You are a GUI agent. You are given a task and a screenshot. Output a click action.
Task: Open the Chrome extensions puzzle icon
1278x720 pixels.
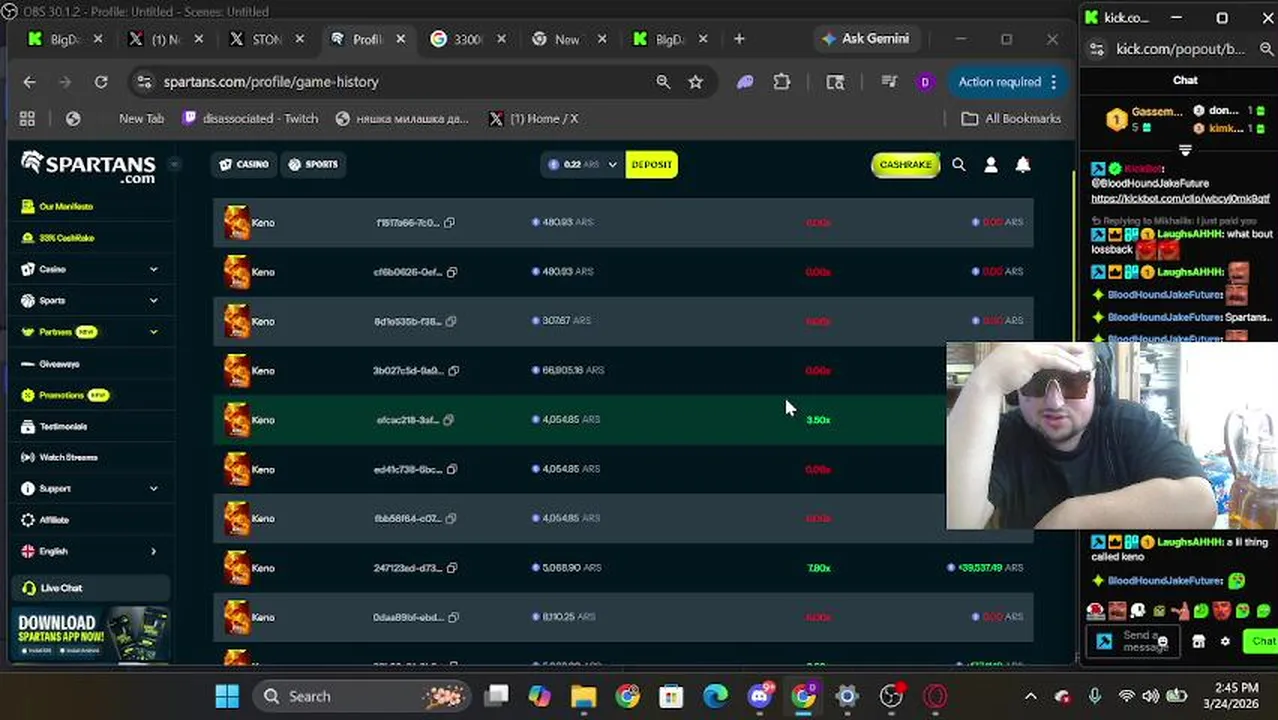(x=782, y=82)
